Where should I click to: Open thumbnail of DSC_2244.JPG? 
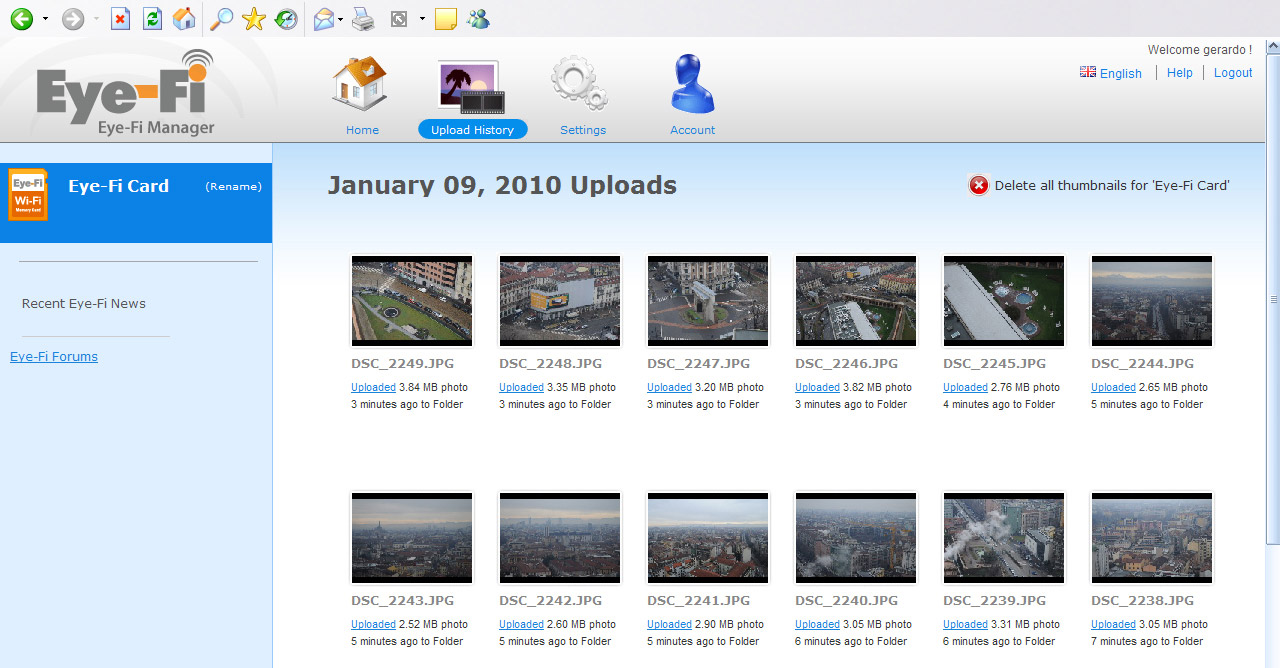(1151, 301)
